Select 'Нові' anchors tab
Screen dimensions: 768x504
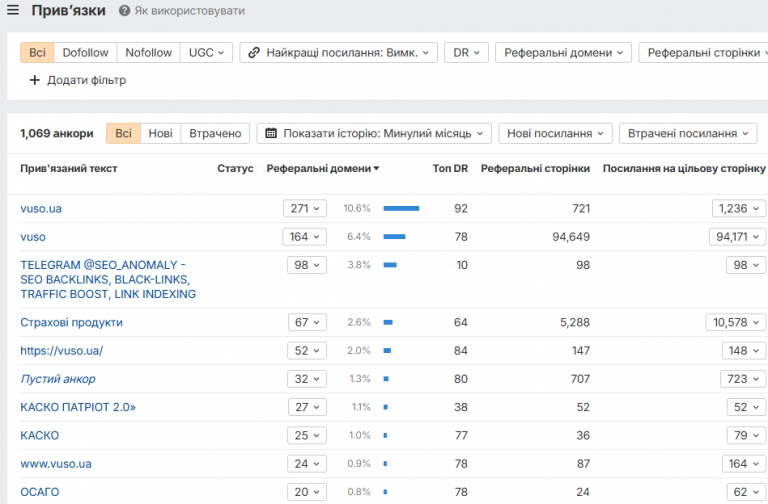[x=161, y=133]
